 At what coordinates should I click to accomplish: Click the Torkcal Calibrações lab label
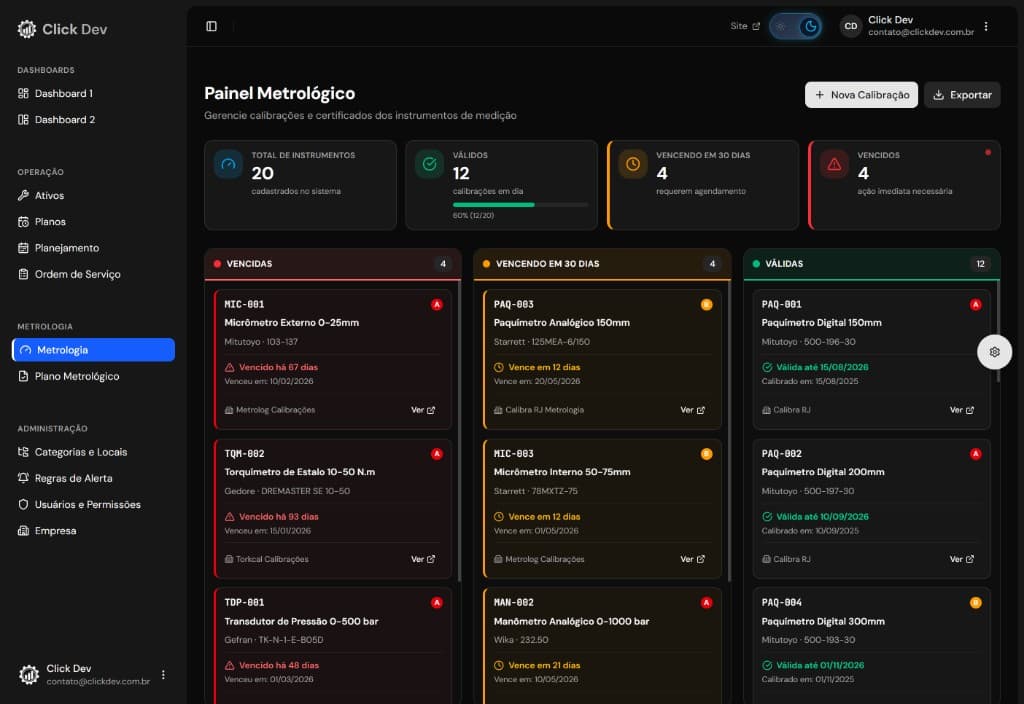tap(266, 559)
